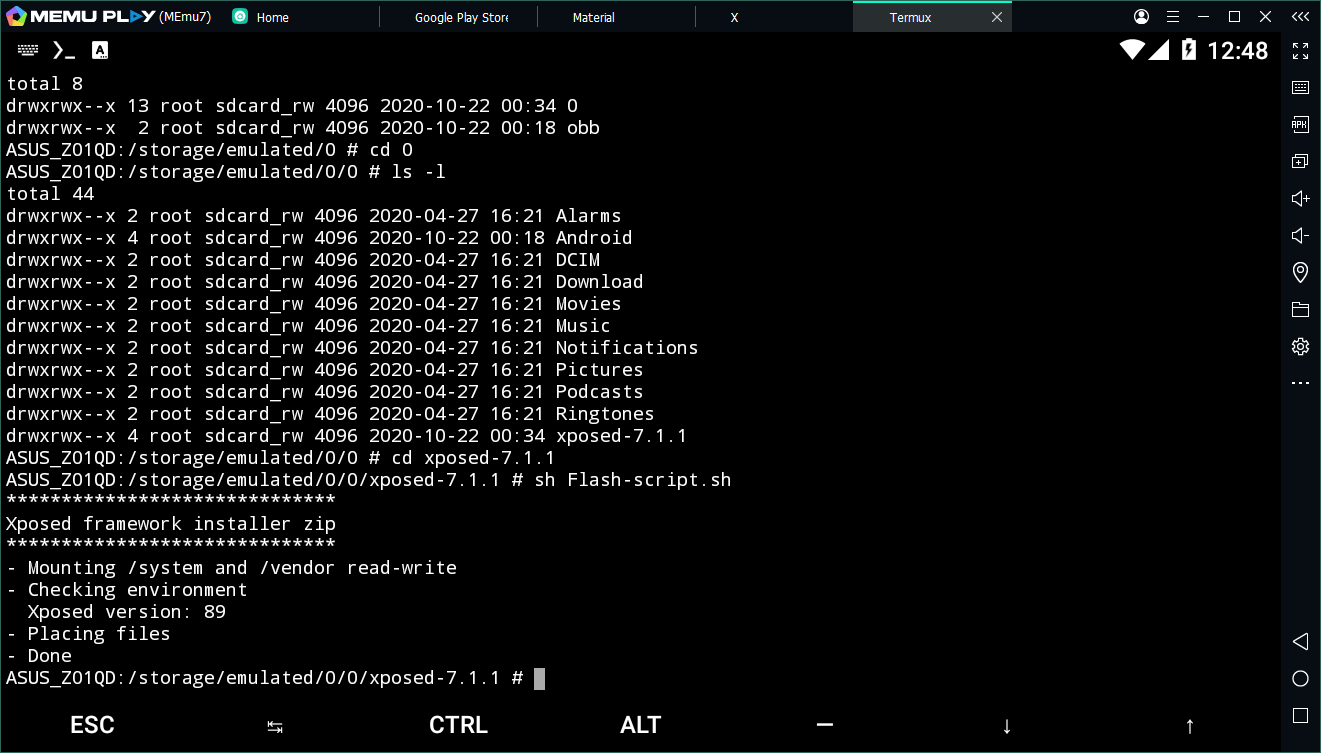This screenshot has width=1321, height=753.
Task: Click the 'Music' directory name
Action: coord(583,326)
